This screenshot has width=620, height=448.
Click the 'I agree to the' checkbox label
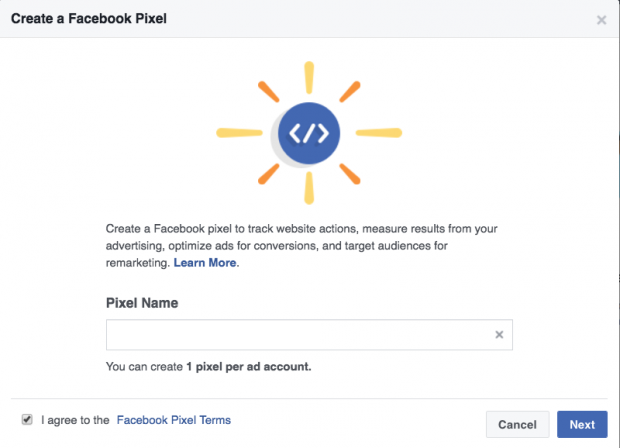(x=75, y=420)
